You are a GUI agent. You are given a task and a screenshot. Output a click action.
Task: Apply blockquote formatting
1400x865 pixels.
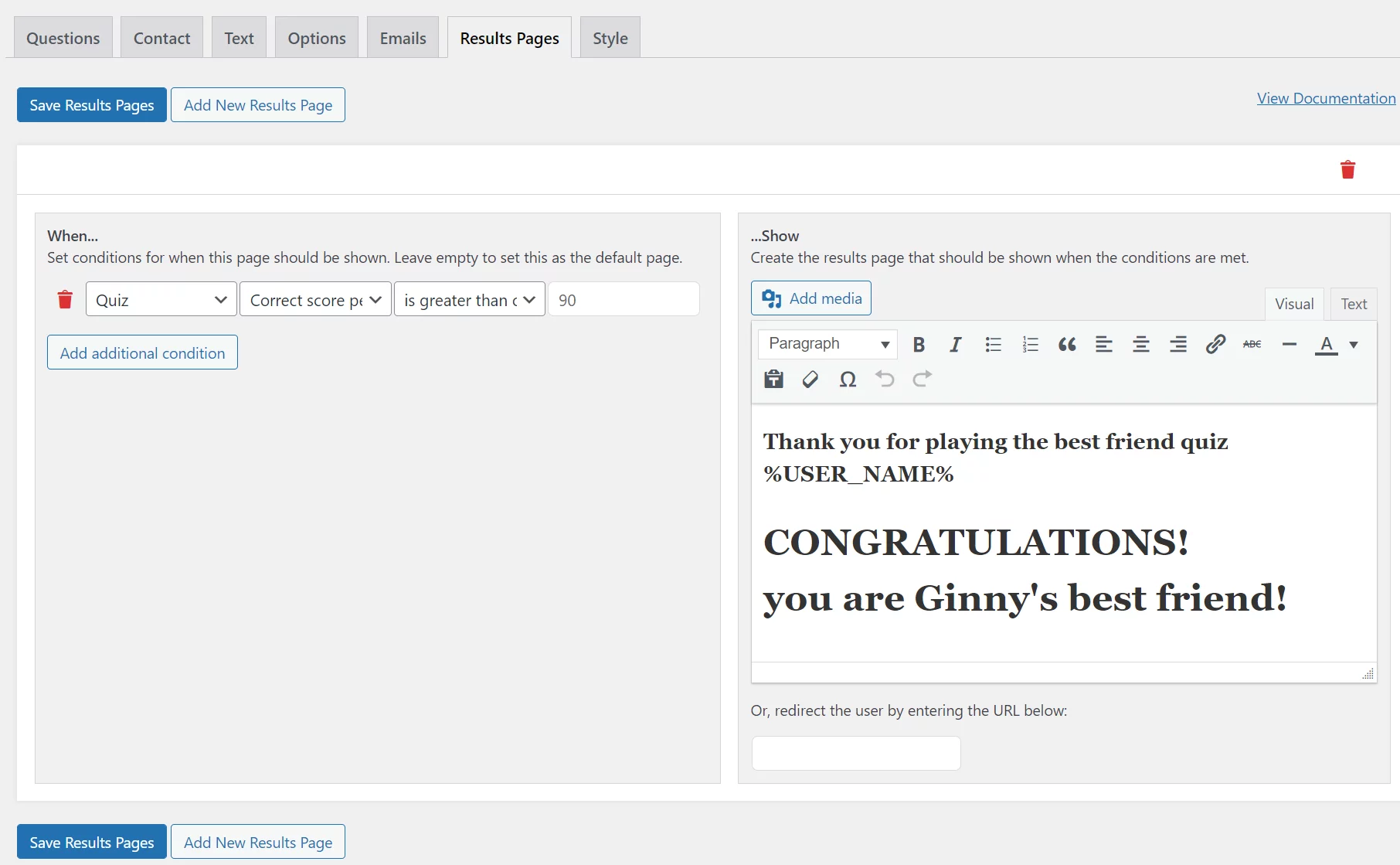[x=1067, y=345]
